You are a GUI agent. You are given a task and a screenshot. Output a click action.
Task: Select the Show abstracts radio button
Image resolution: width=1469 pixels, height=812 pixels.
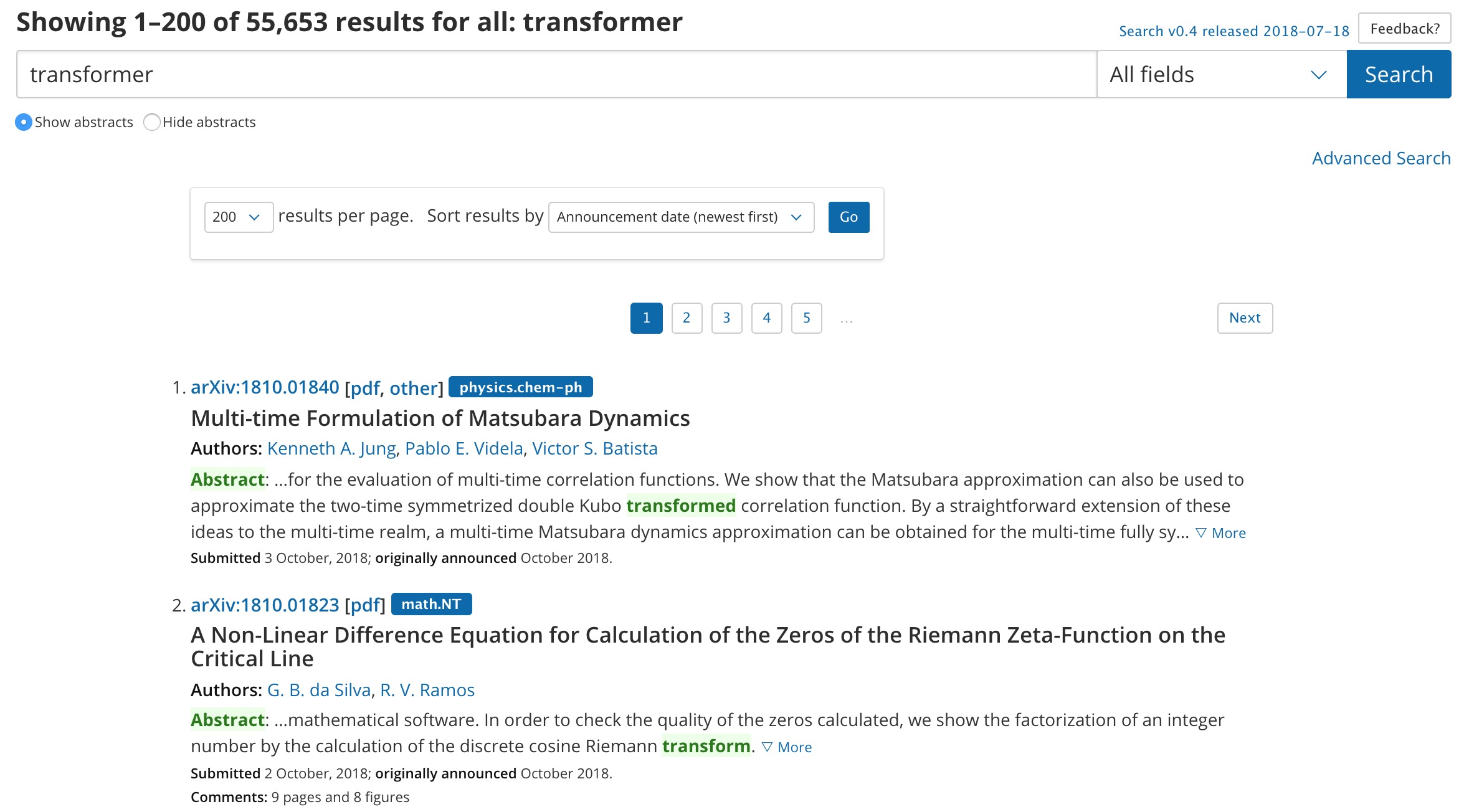[23, 121]
